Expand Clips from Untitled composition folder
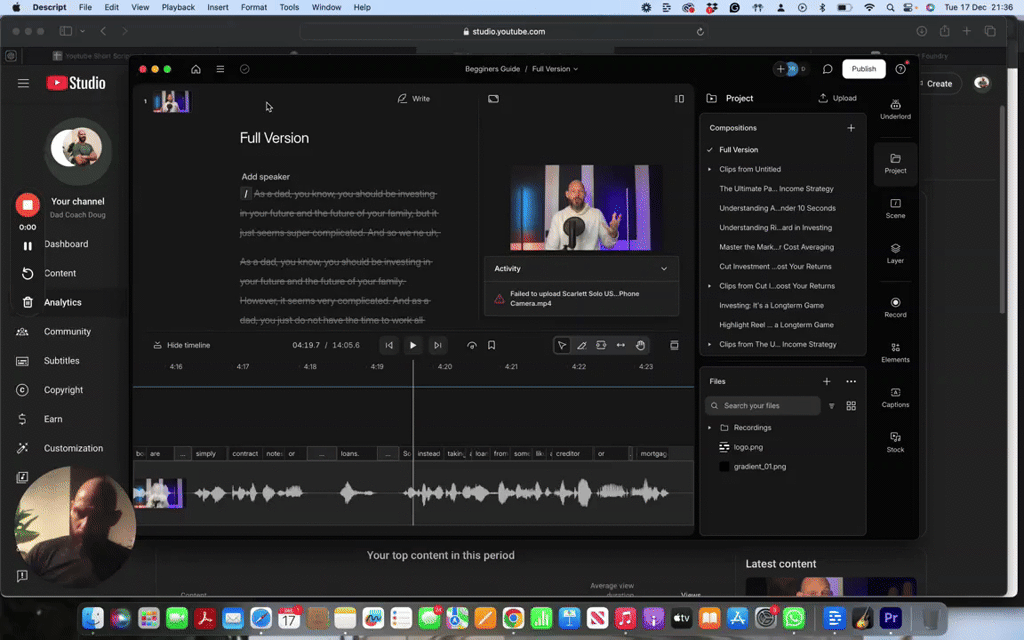This screenshot has height=640, width=1024. tap(710, 169)
